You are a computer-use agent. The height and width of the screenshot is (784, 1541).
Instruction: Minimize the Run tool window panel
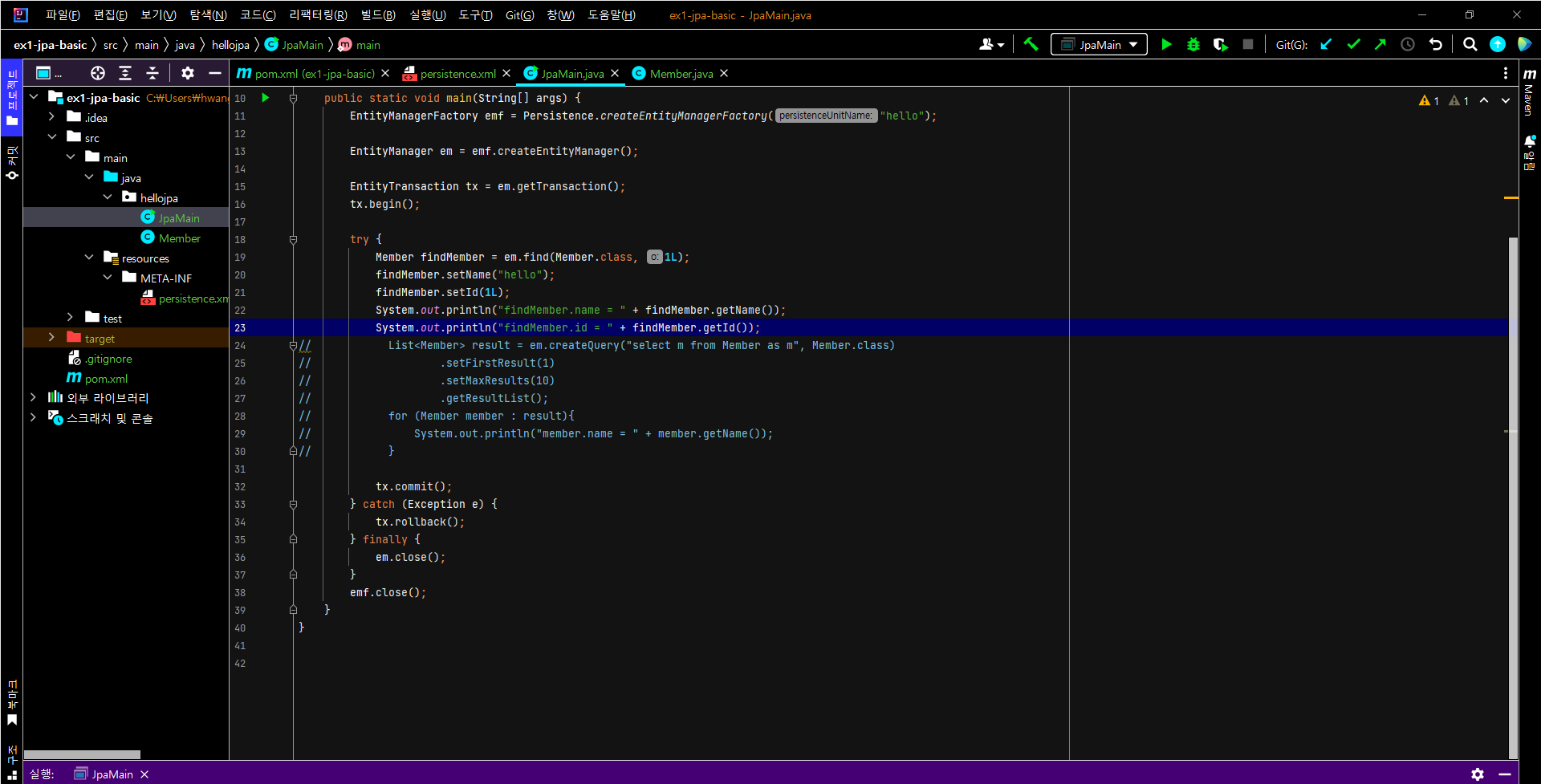point(1505,774)
